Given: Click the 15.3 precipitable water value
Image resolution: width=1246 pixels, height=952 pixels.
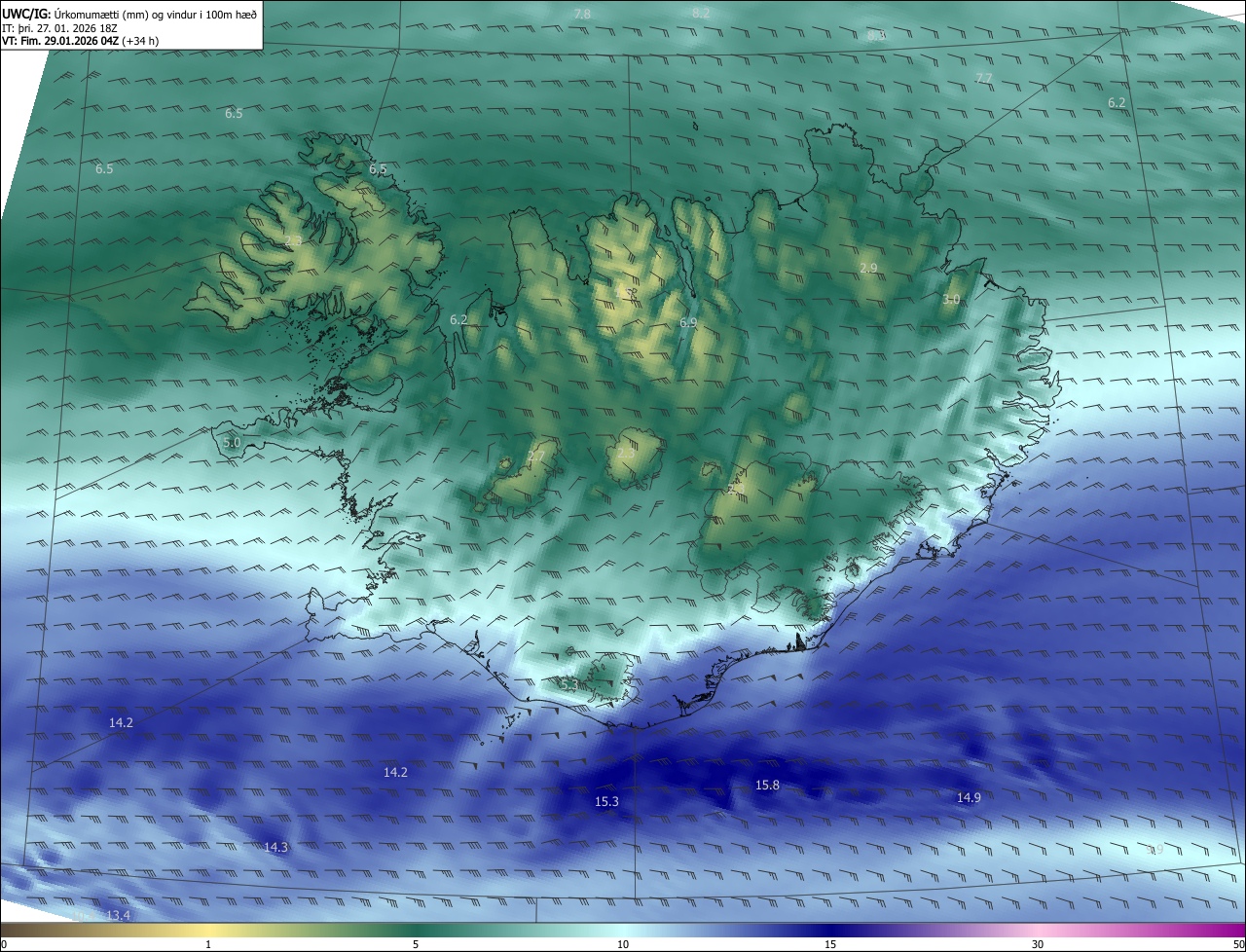Looking at the screenshot, I should (x=605, y=801).
